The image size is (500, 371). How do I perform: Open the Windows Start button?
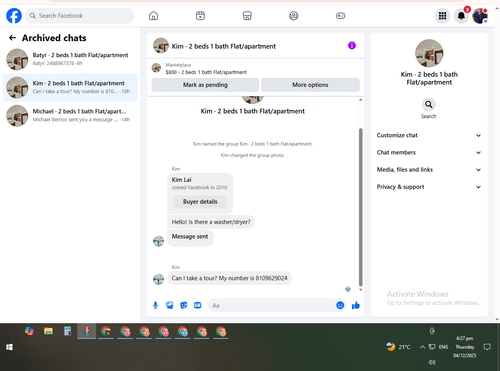pos(9,347)
